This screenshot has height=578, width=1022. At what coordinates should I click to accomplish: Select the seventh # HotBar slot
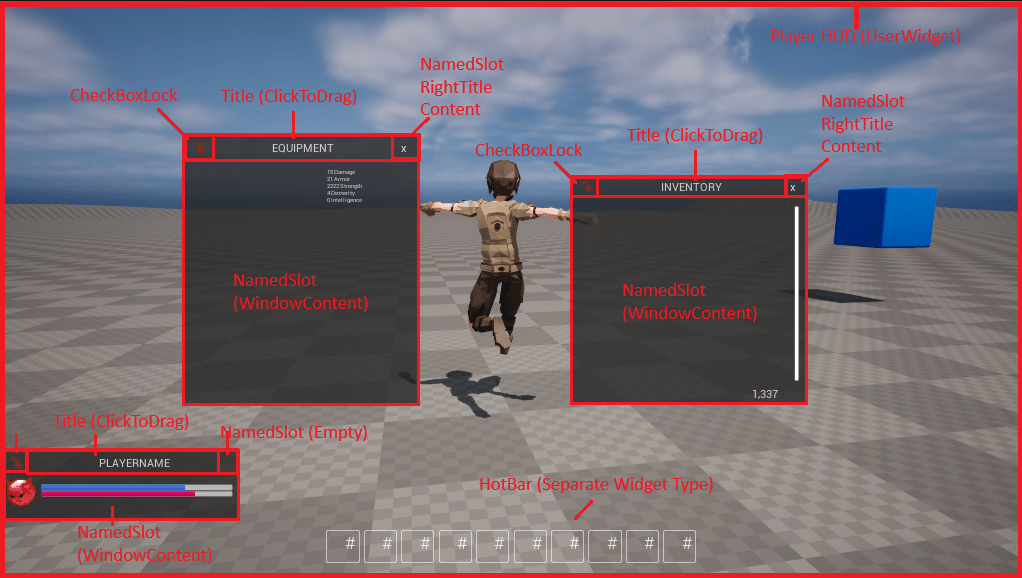click(567, 546)
